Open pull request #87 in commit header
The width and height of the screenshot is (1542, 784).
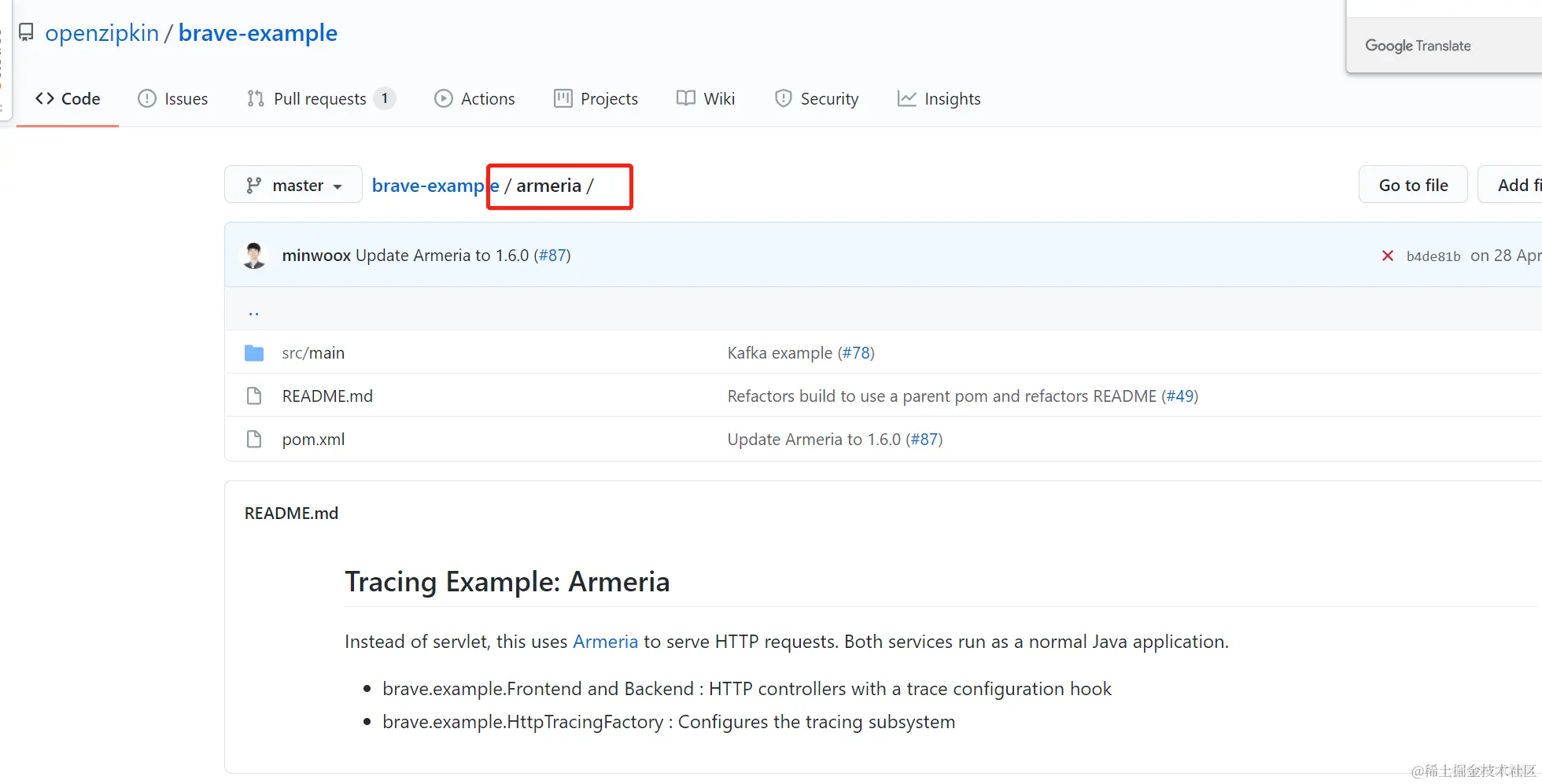point(552,256)
